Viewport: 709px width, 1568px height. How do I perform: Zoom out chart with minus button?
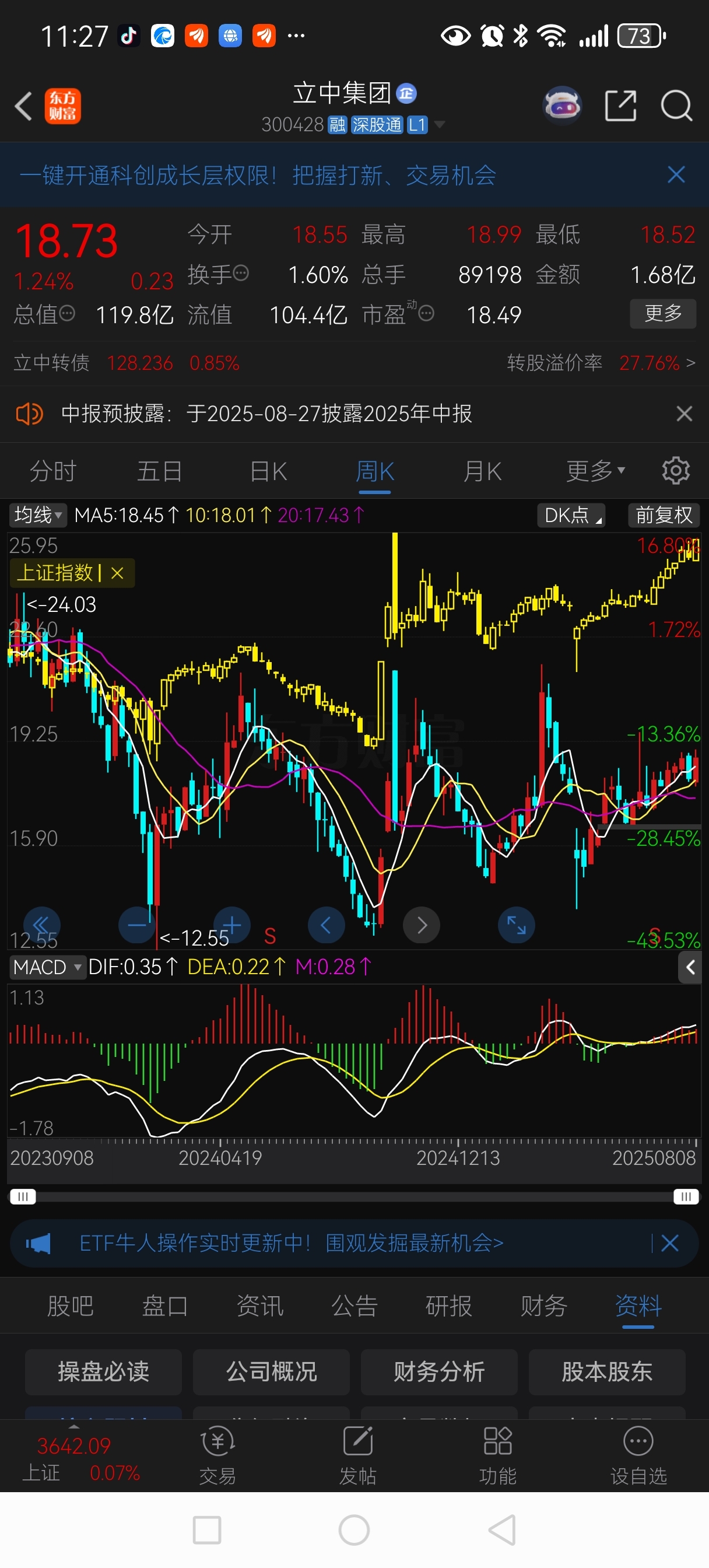[137, 925]
